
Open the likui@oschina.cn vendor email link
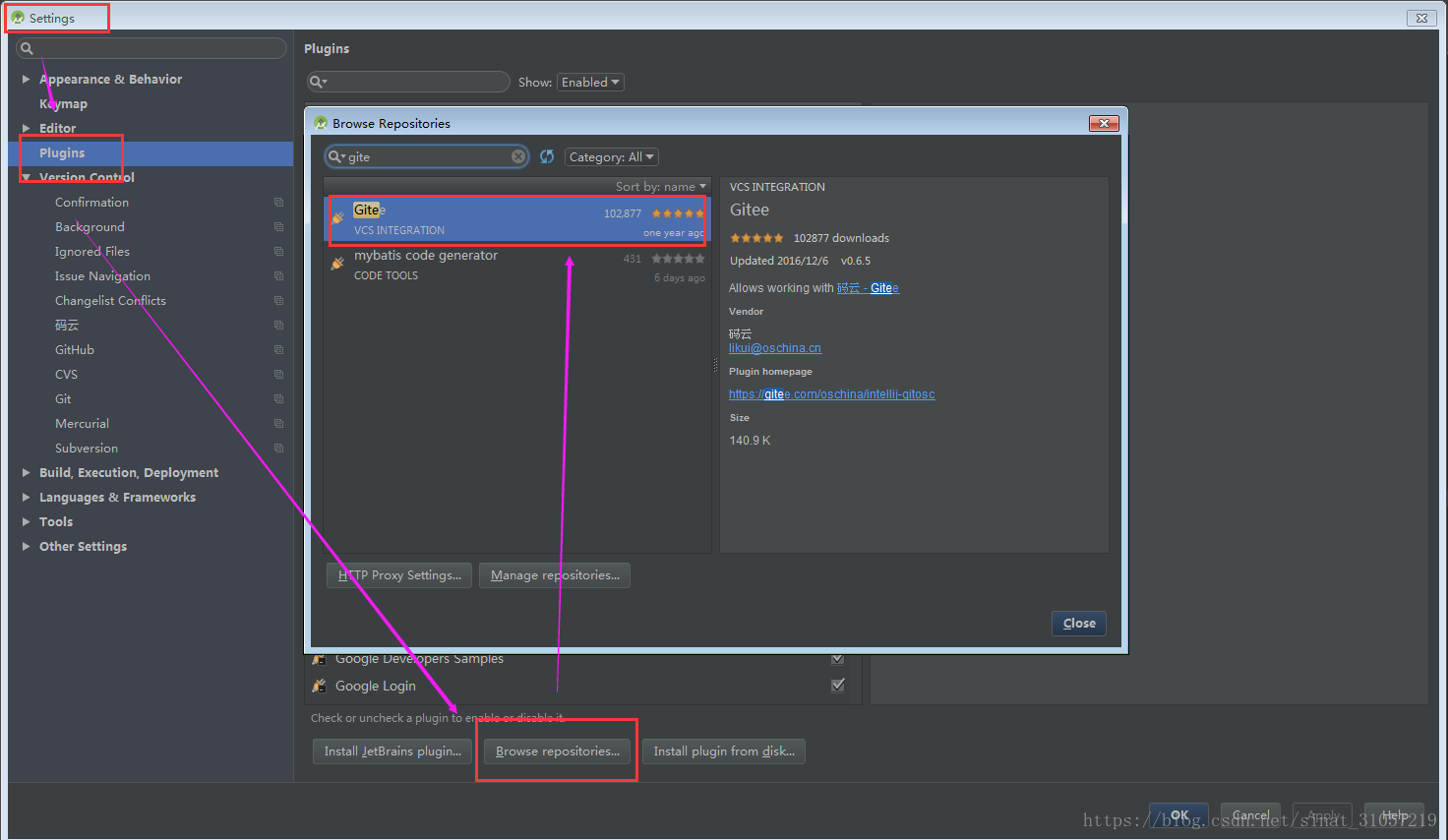click(775, 348)
